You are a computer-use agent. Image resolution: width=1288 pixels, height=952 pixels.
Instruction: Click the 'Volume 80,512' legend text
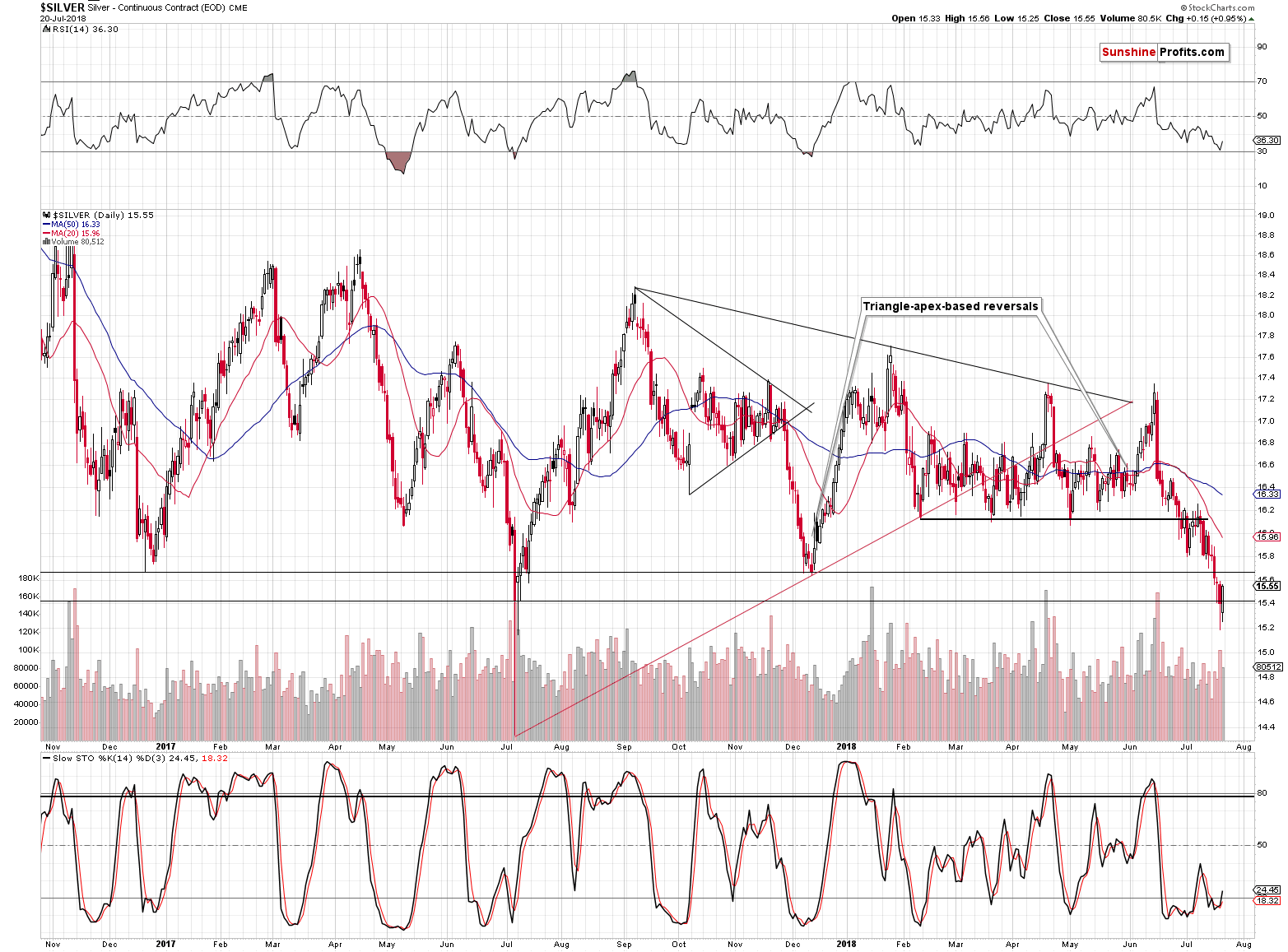click(x=78, y=242)
